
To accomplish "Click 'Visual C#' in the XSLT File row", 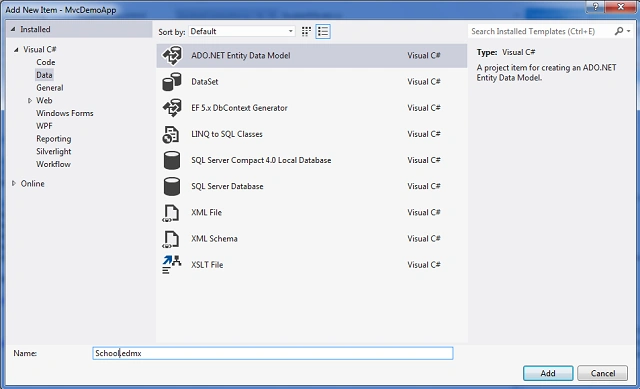I will (x=424, y=265).
